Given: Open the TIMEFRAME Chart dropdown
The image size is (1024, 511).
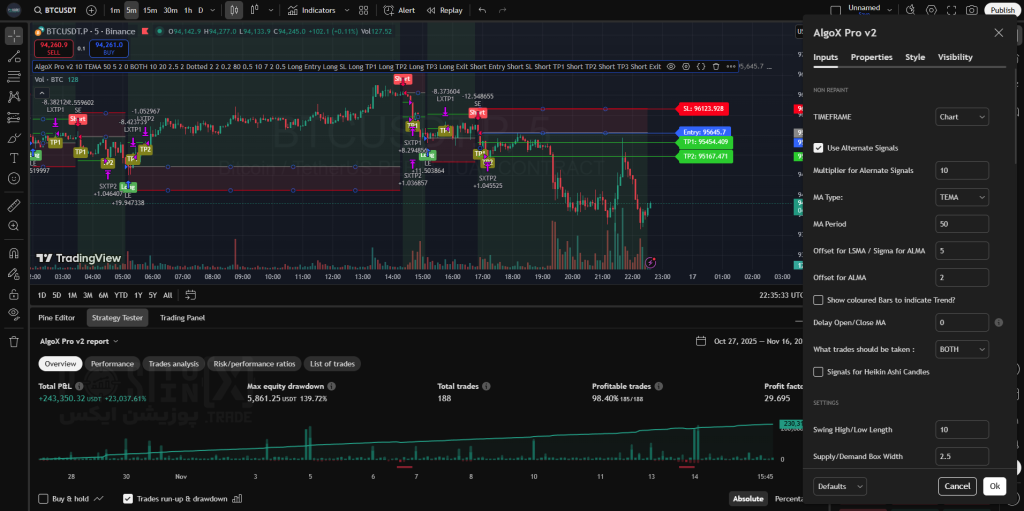Looking at the screenshot, I should point(962,117).
